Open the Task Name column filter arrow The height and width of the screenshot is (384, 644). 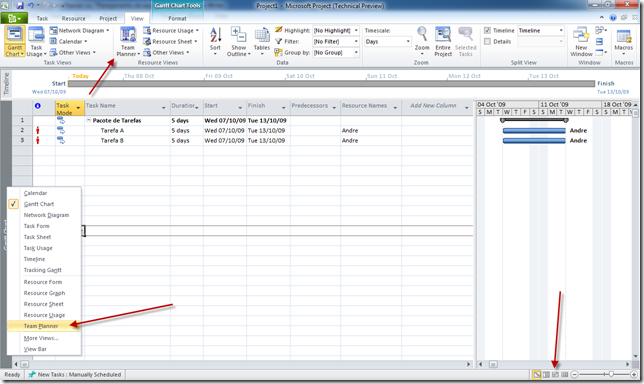click(163, 108)
